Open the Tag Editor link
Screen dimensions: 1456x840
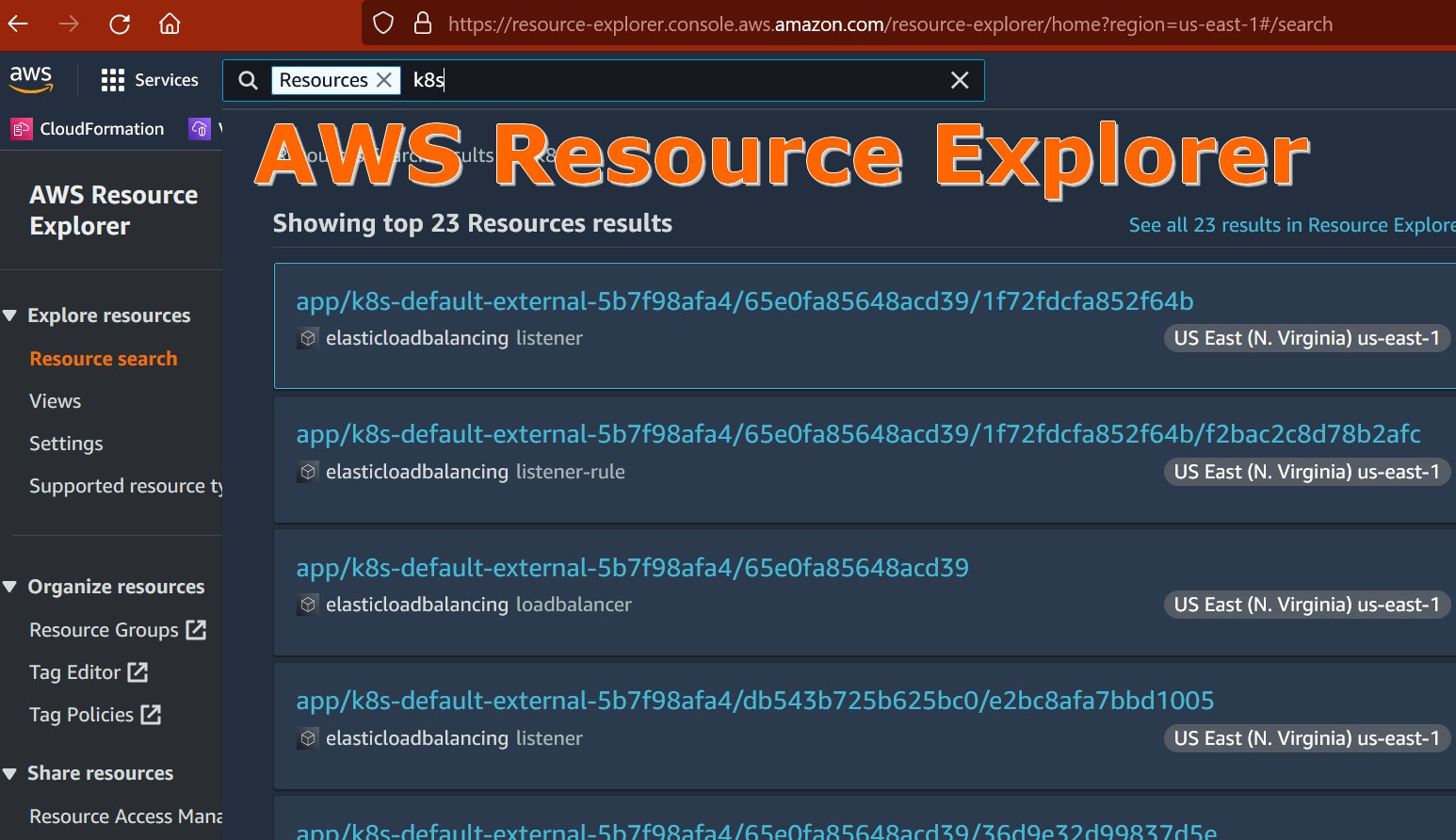tap(74, 672)
